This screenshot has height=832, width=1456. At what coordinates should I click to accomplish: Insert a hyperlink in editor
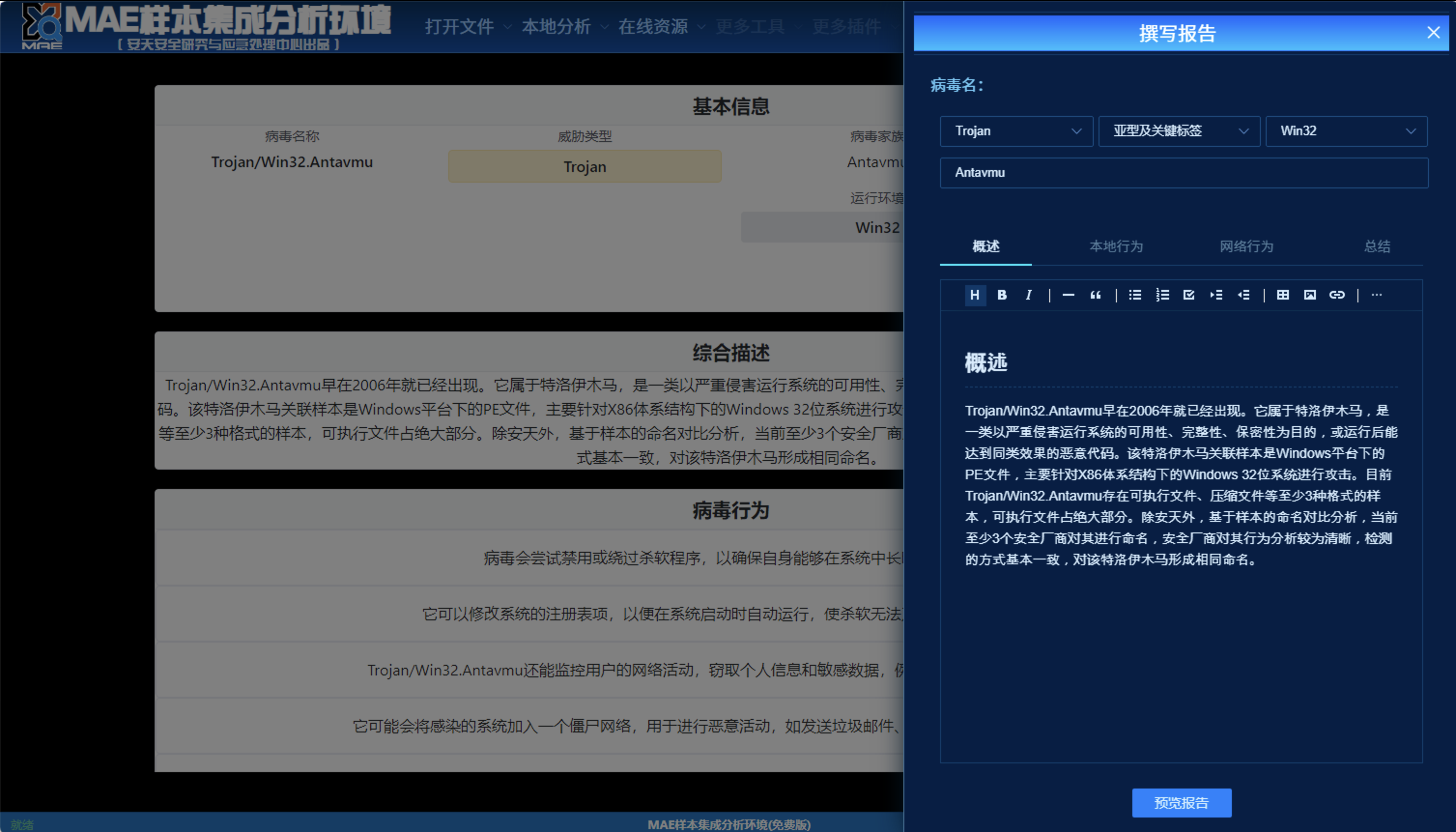click(x=1337, y=295)
